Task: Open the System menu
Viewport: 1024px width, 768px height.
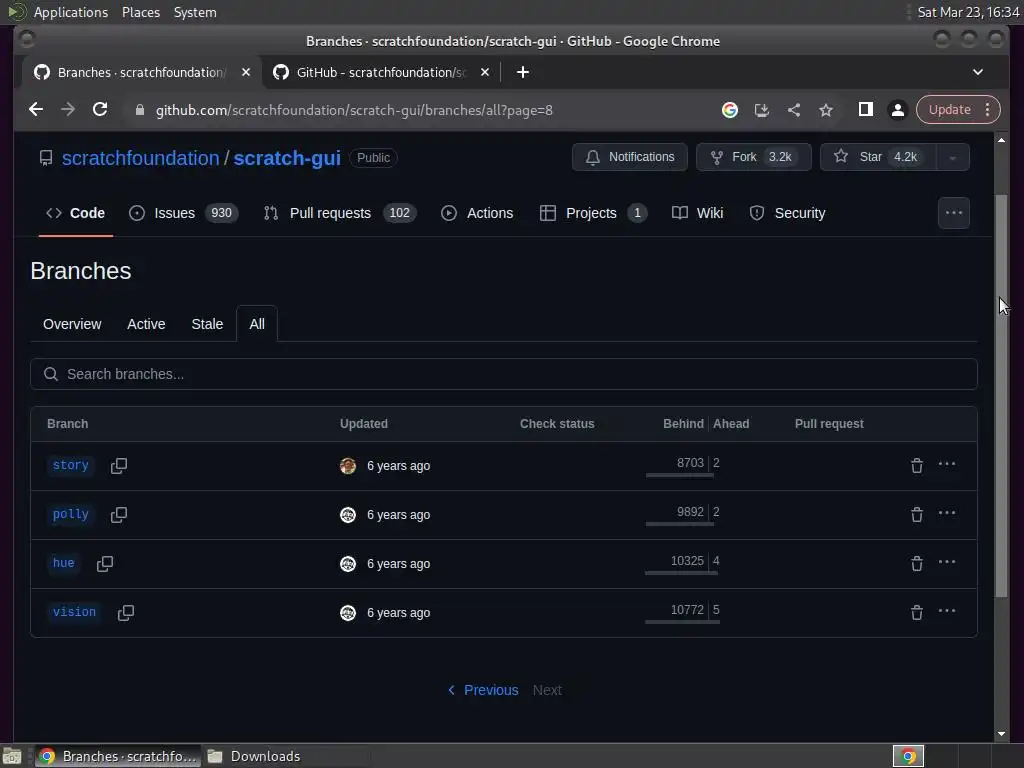Action: pos(195,12)
